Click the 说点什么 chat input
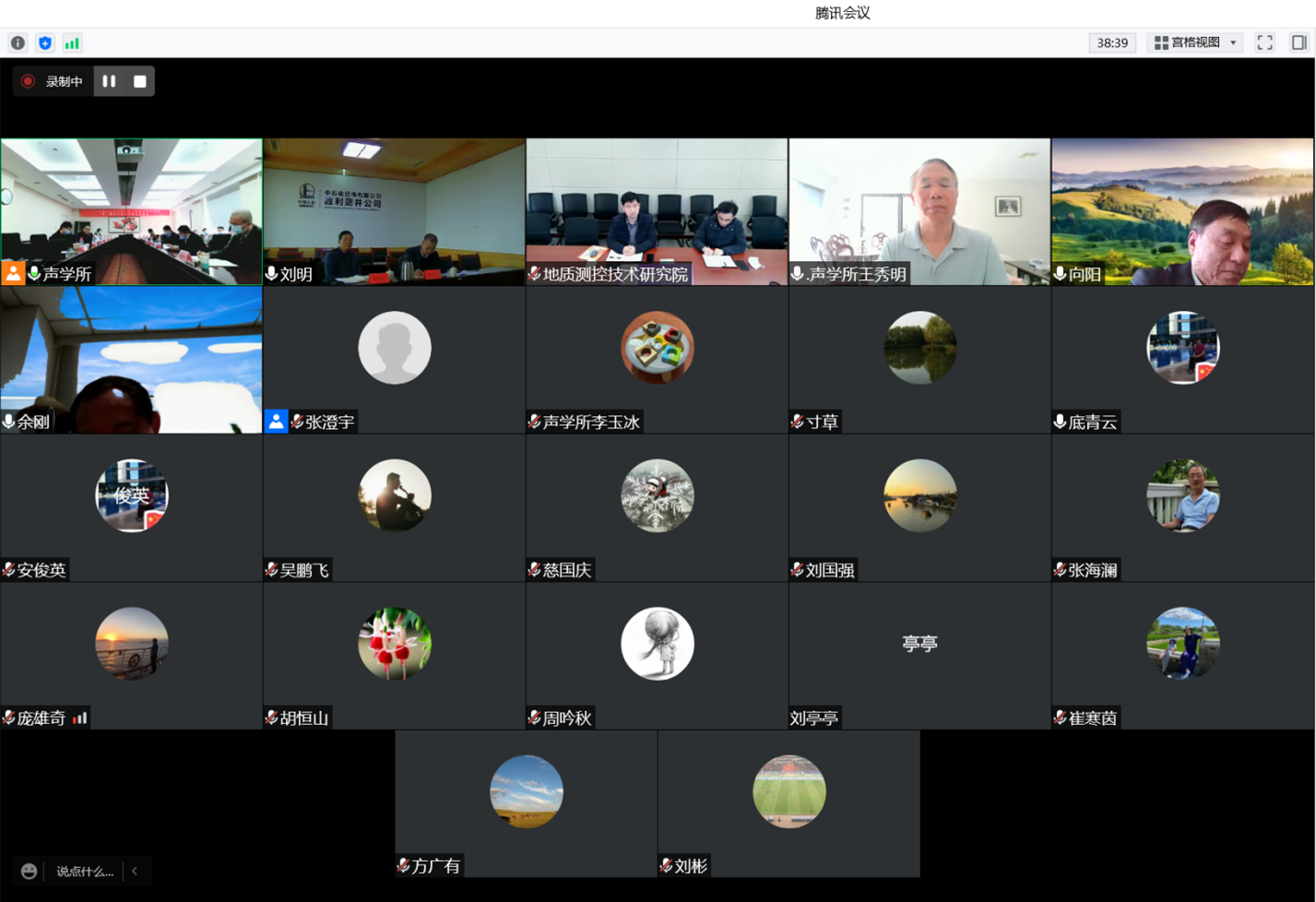 coord(85,871)
